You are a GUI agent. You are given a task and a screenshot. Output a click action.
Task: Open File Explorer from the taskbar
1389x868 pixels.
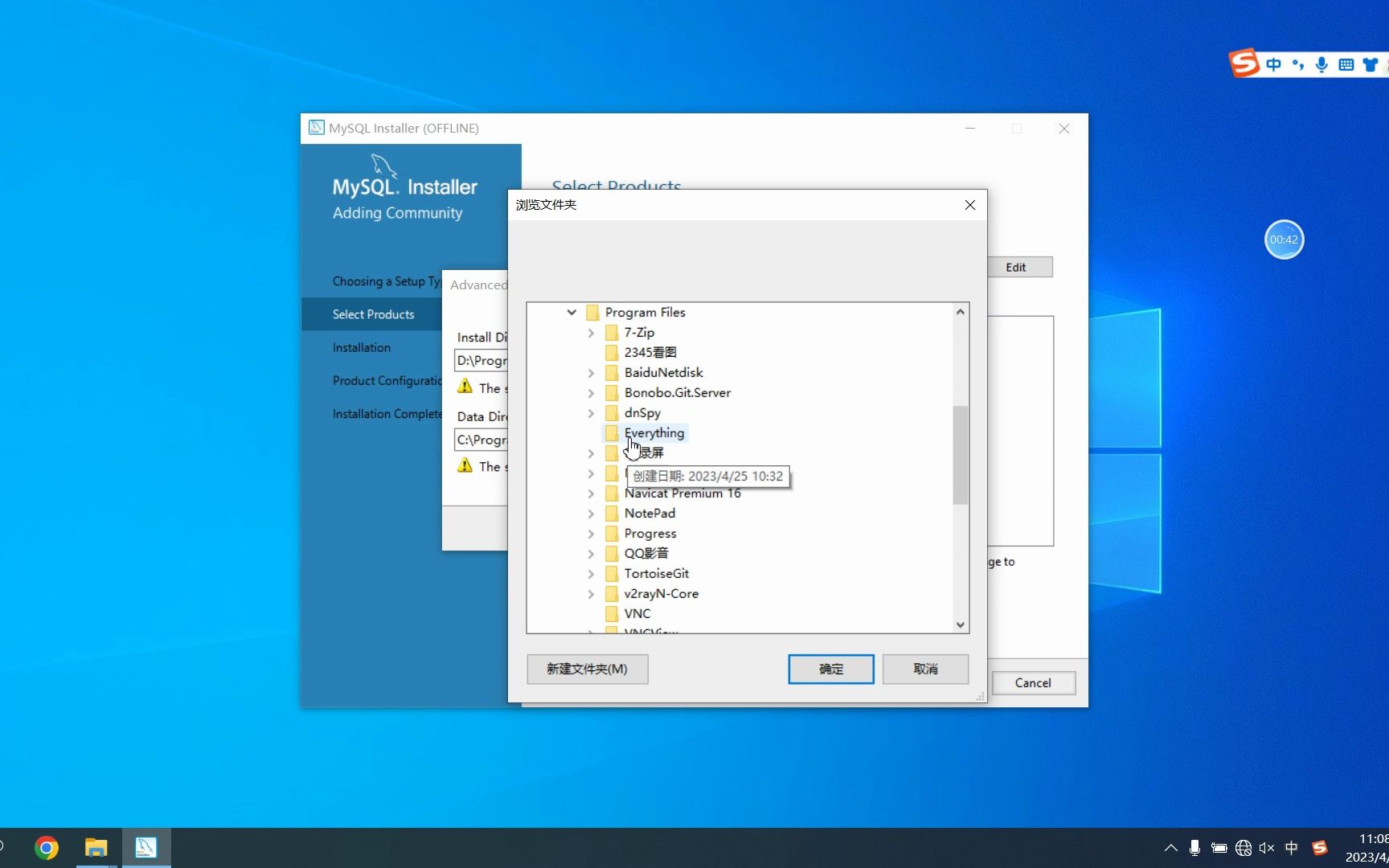(96, 847)
